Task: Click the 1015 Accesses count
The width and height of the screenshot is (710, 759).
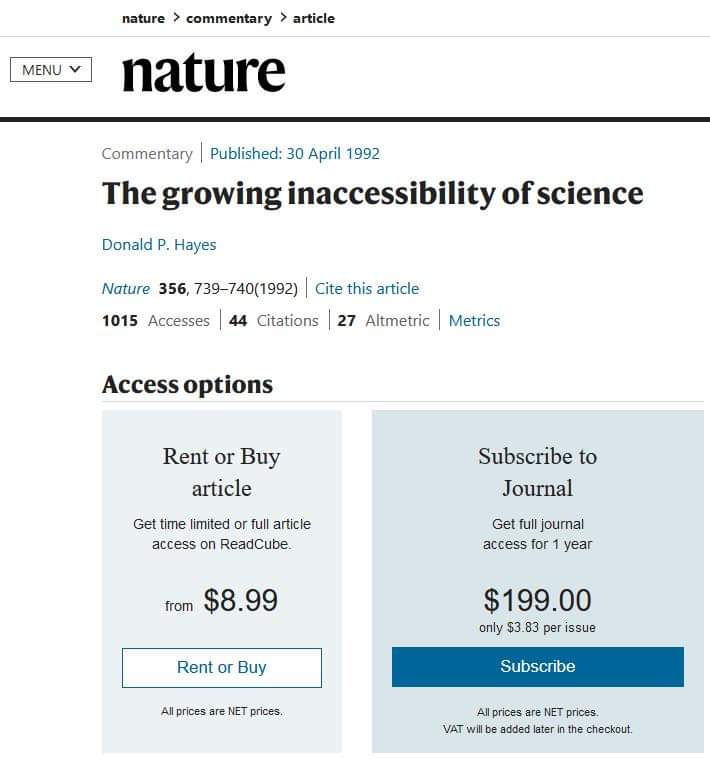Action: (x=156, y=321)
